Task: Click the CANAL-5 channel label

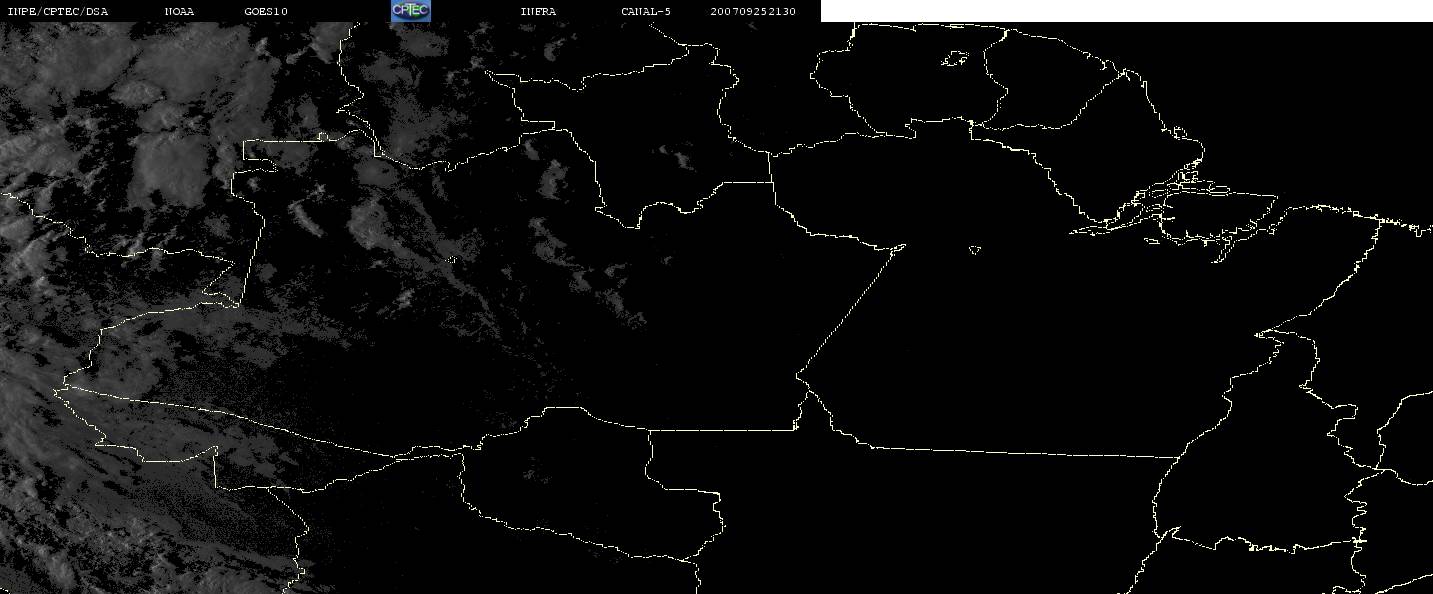Action: [646, 12]
